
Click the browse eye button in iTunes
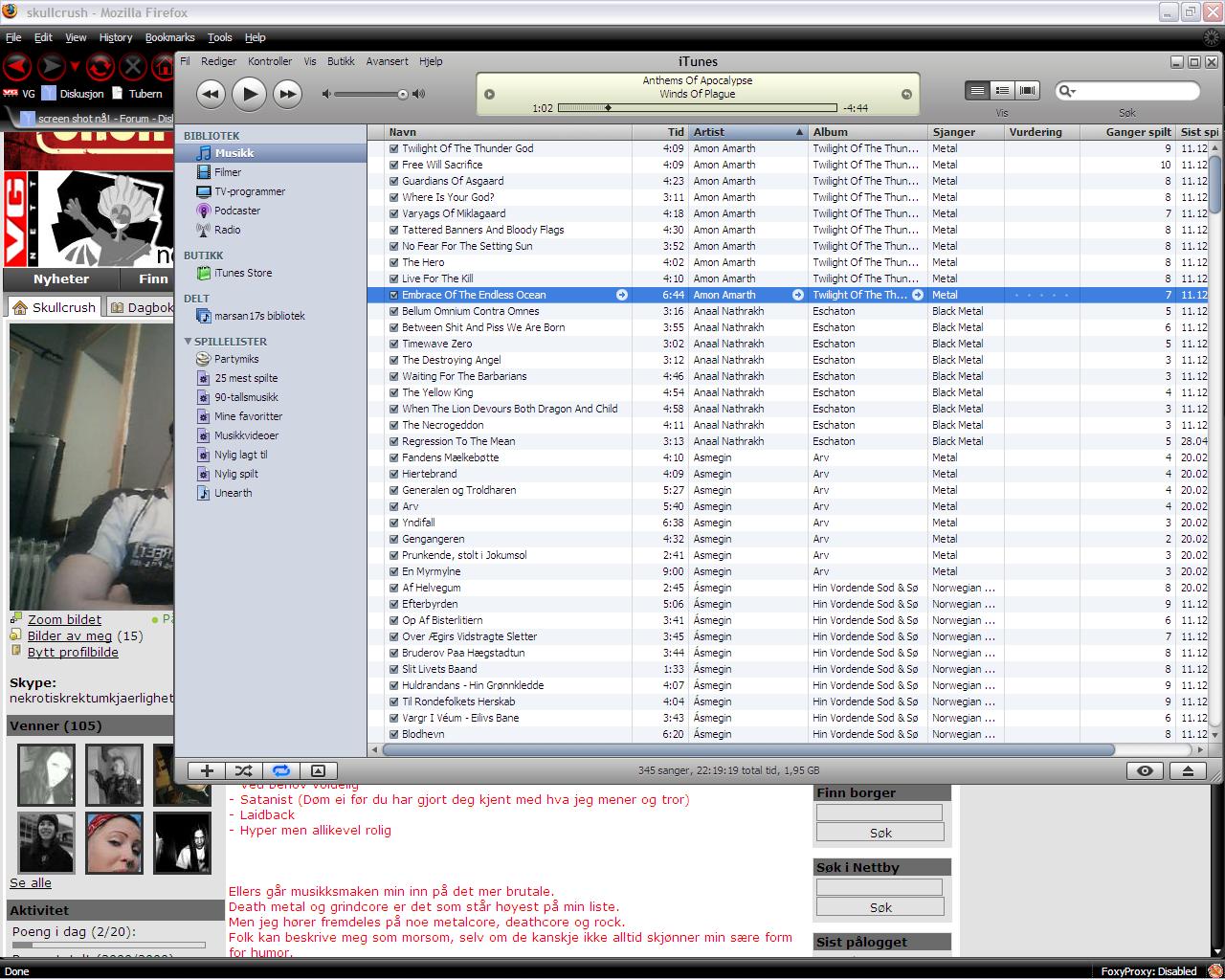(x=1145, y=770)
